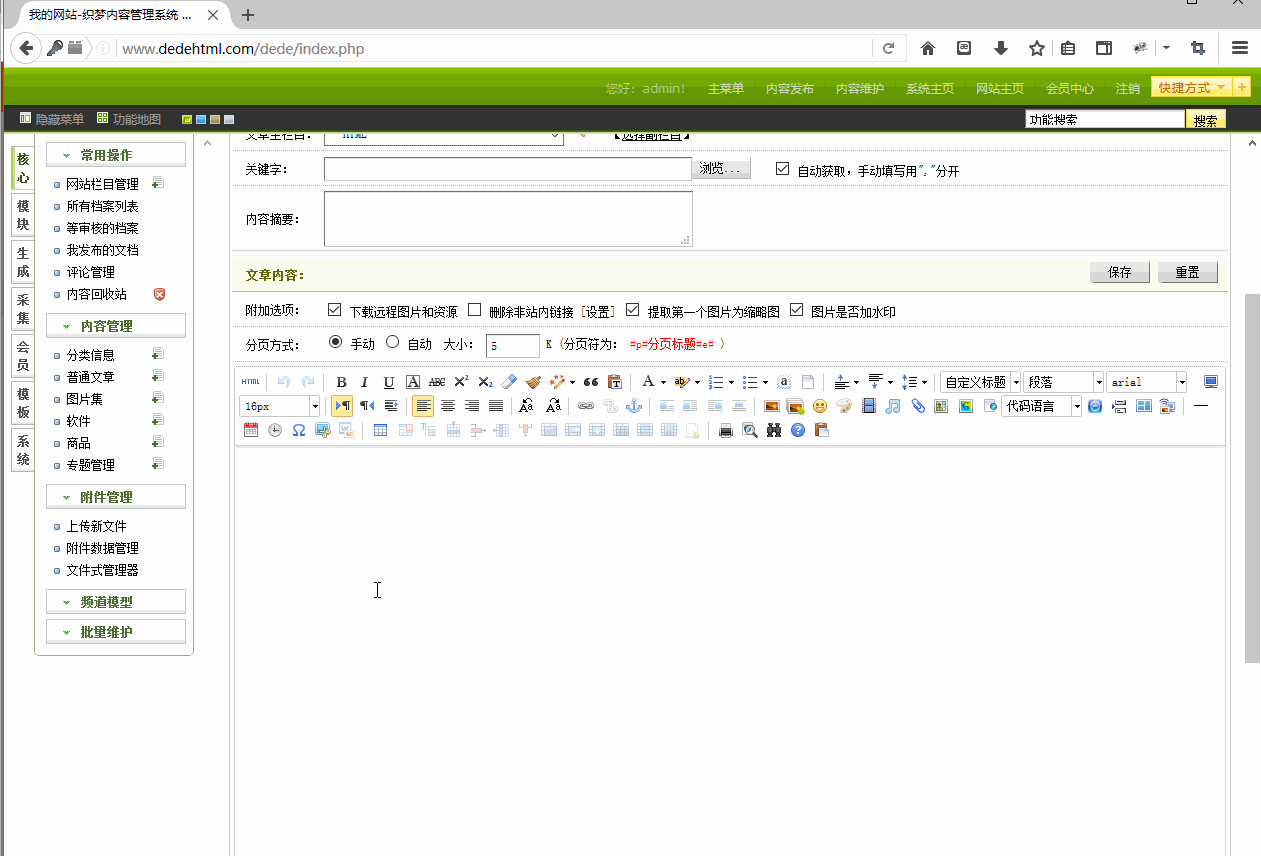Open the 代码语言 code language dropdown

(x=1040, y=406)
